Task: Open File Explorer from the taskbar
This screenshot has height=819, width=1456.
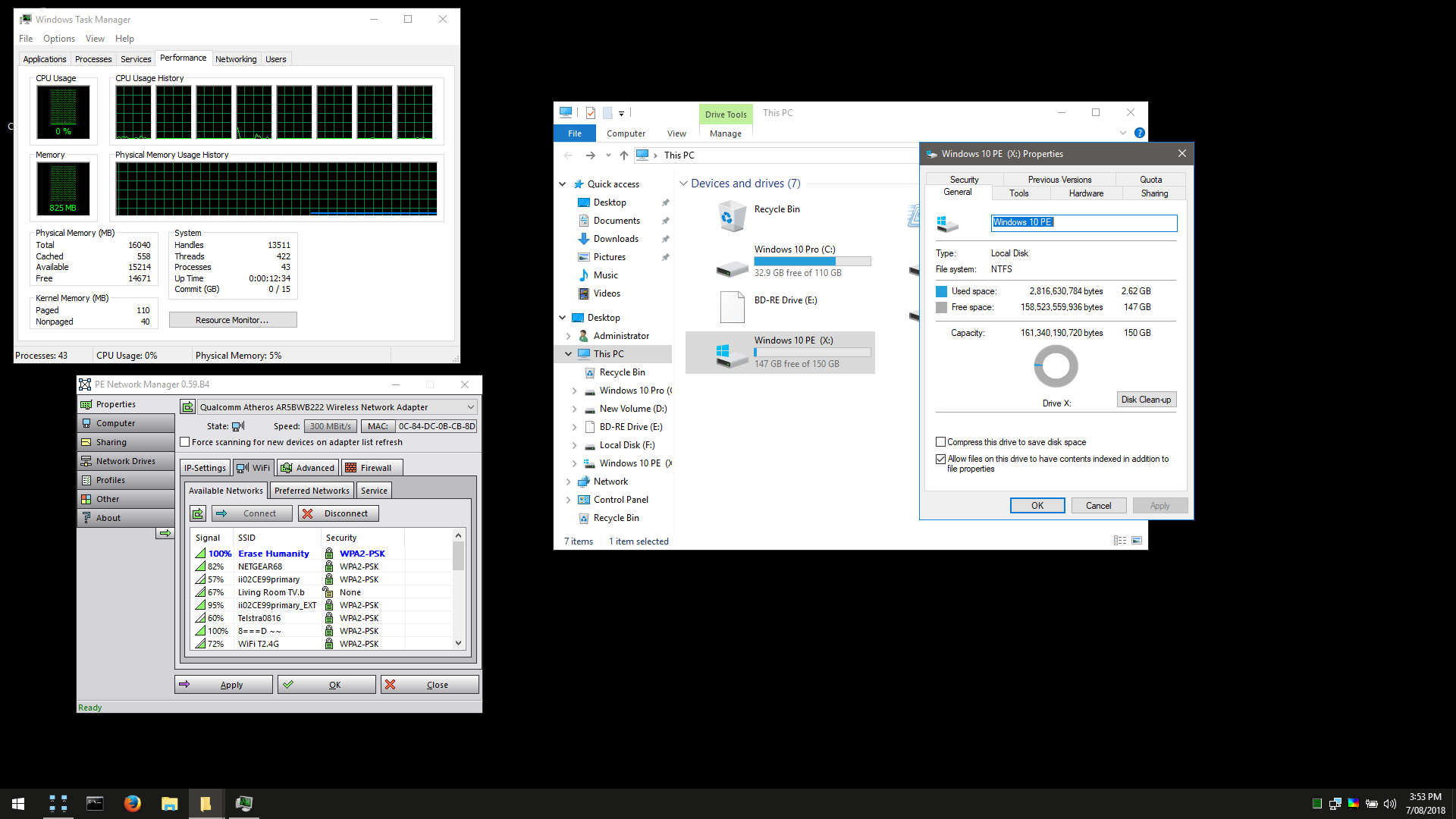Action: [169, 804]
